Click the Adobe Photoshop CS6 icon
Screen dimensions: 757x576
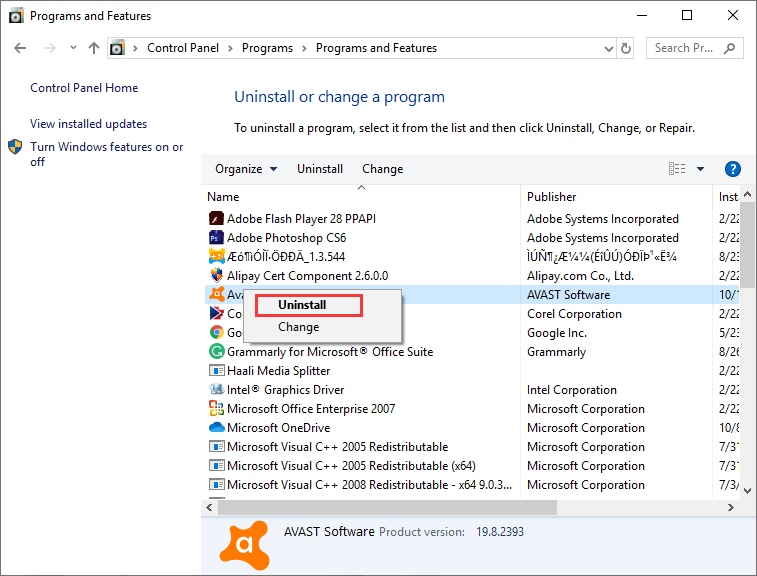click(x=216, y=238)
